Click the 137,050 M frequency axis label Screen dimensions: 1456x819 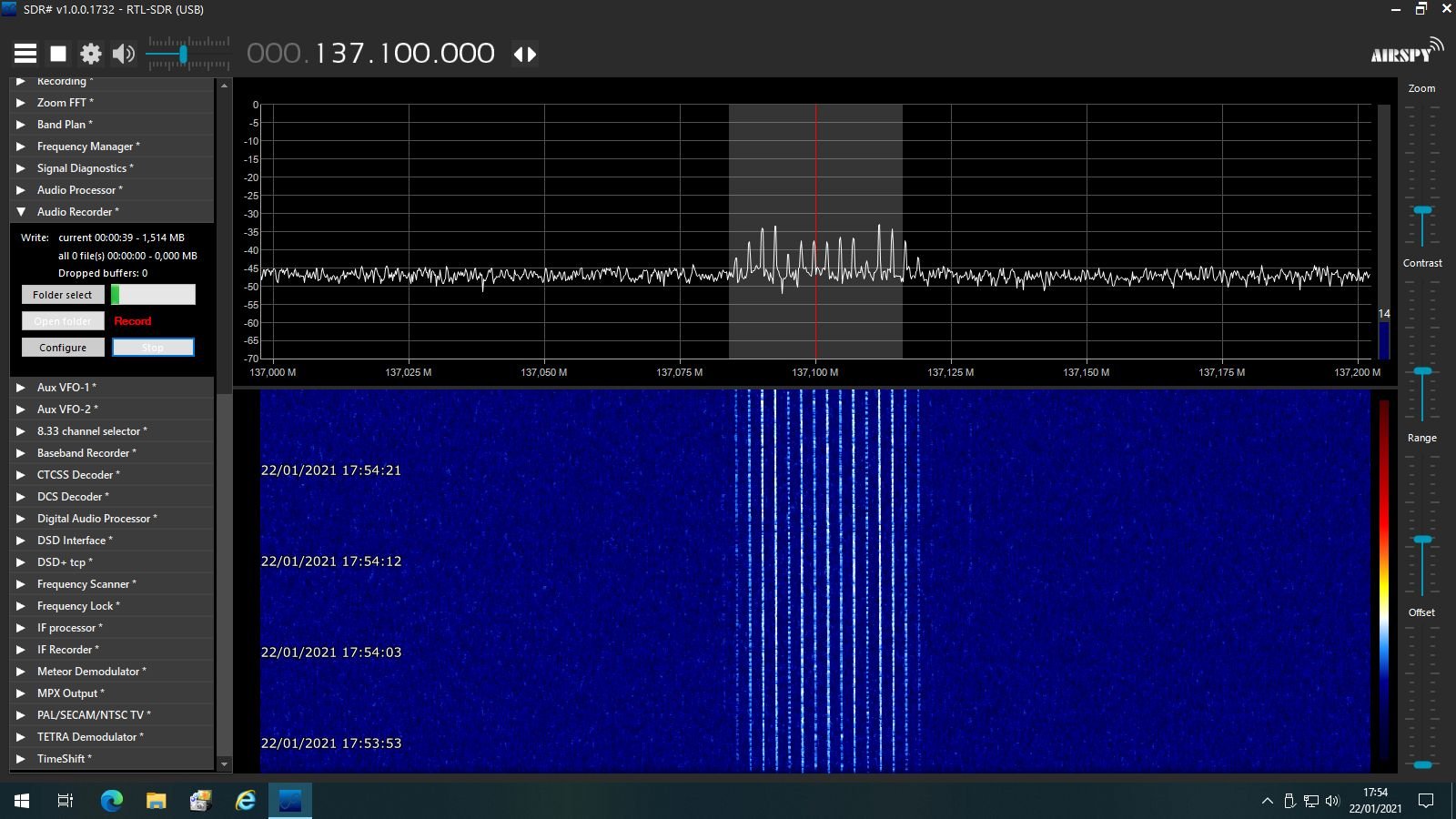tap(543, 372)
